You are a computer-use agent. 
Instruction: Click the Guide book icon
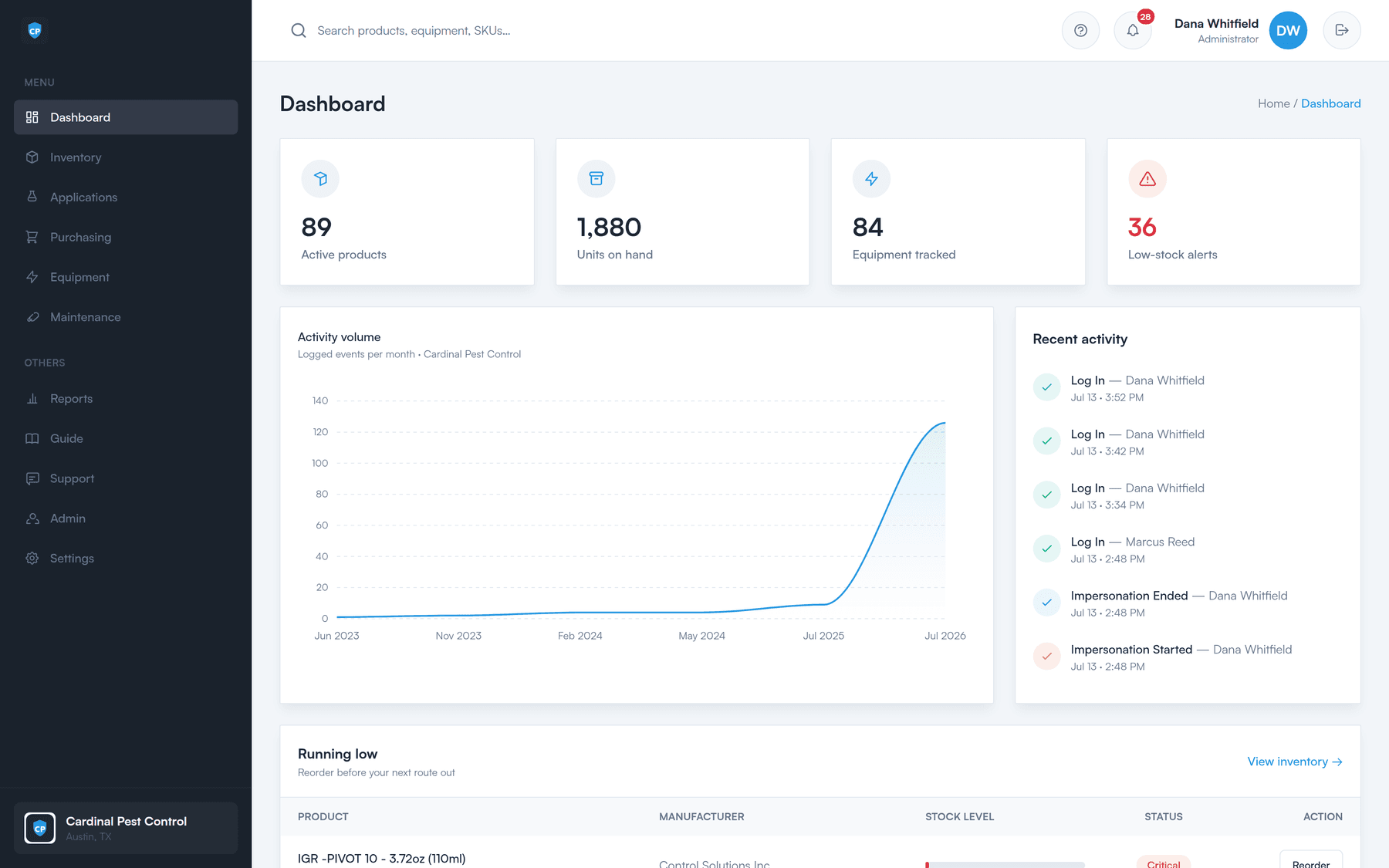click(32, 438)
